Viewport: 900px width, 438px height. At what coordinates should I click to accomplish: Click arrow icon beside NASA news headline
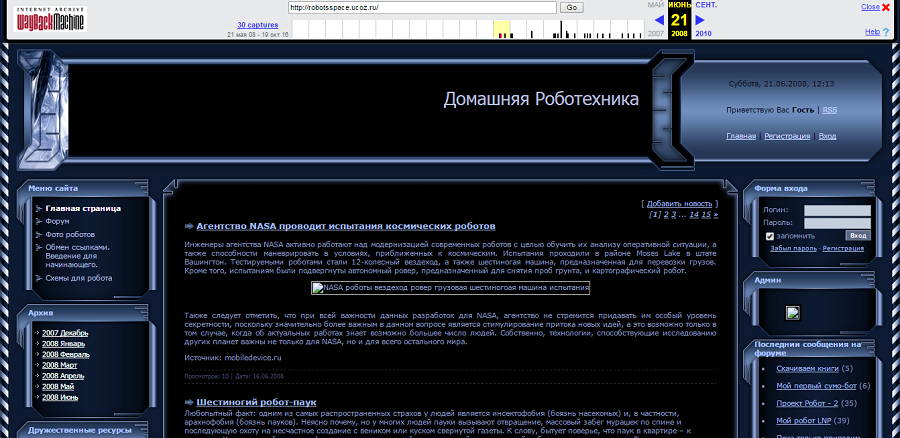(x=189, y=226)
